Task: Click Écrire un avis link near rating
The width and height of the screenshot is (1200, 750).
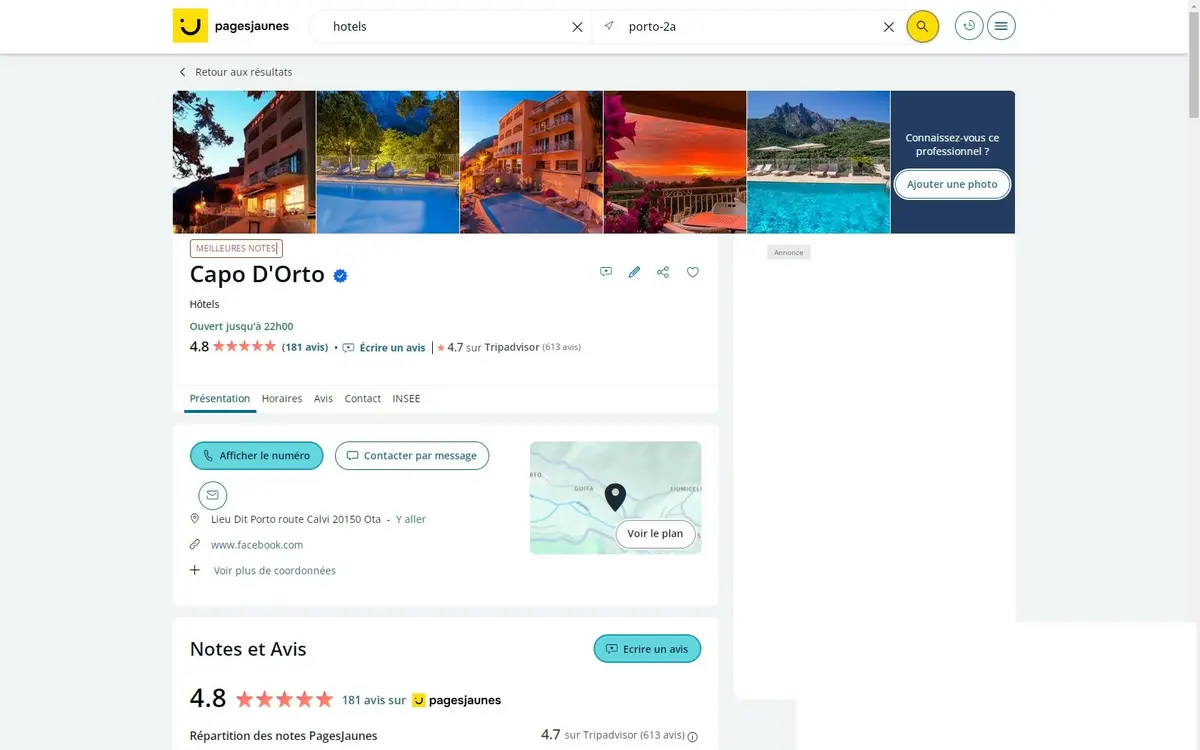Action: coord(384,348)
